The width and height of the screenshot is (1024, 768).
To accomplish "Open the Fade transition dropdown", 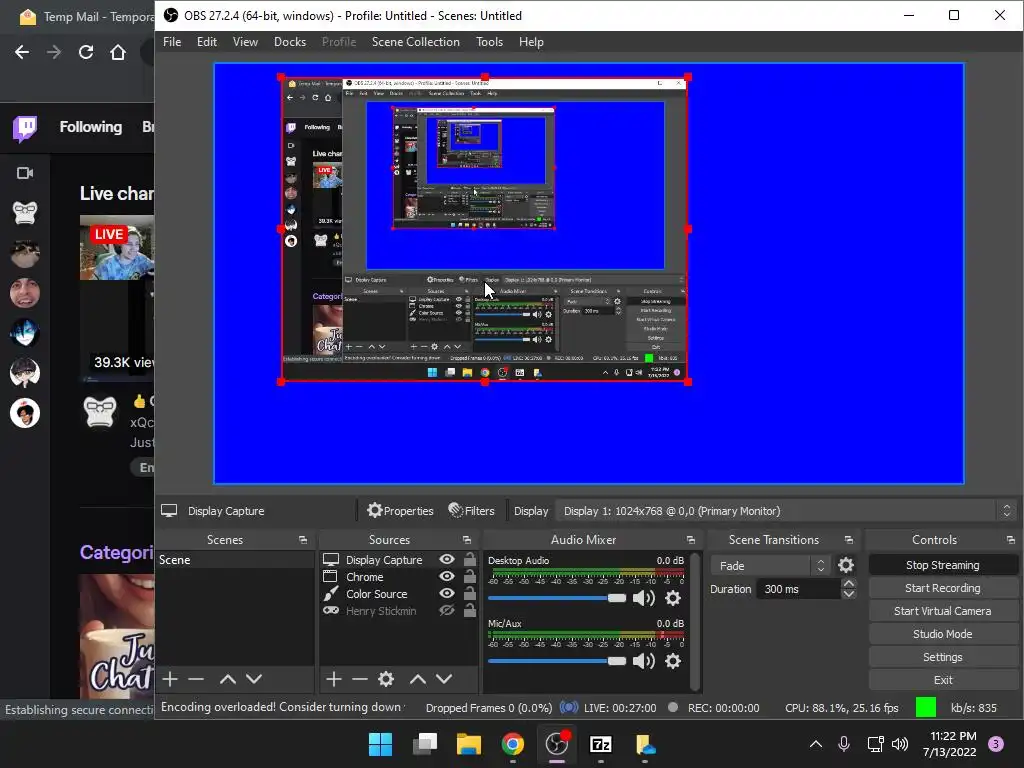I will 771,566.
